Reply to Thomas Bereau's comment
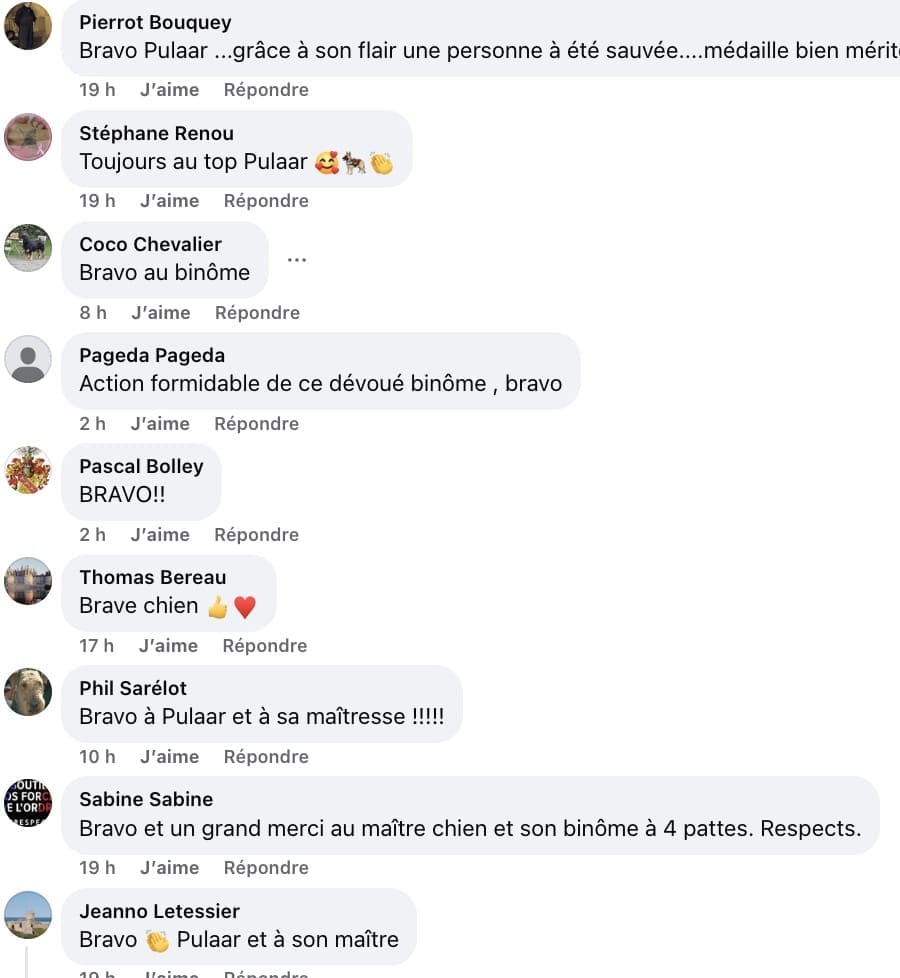The width and height of the screenshot is (900, 978). [264, 646]
